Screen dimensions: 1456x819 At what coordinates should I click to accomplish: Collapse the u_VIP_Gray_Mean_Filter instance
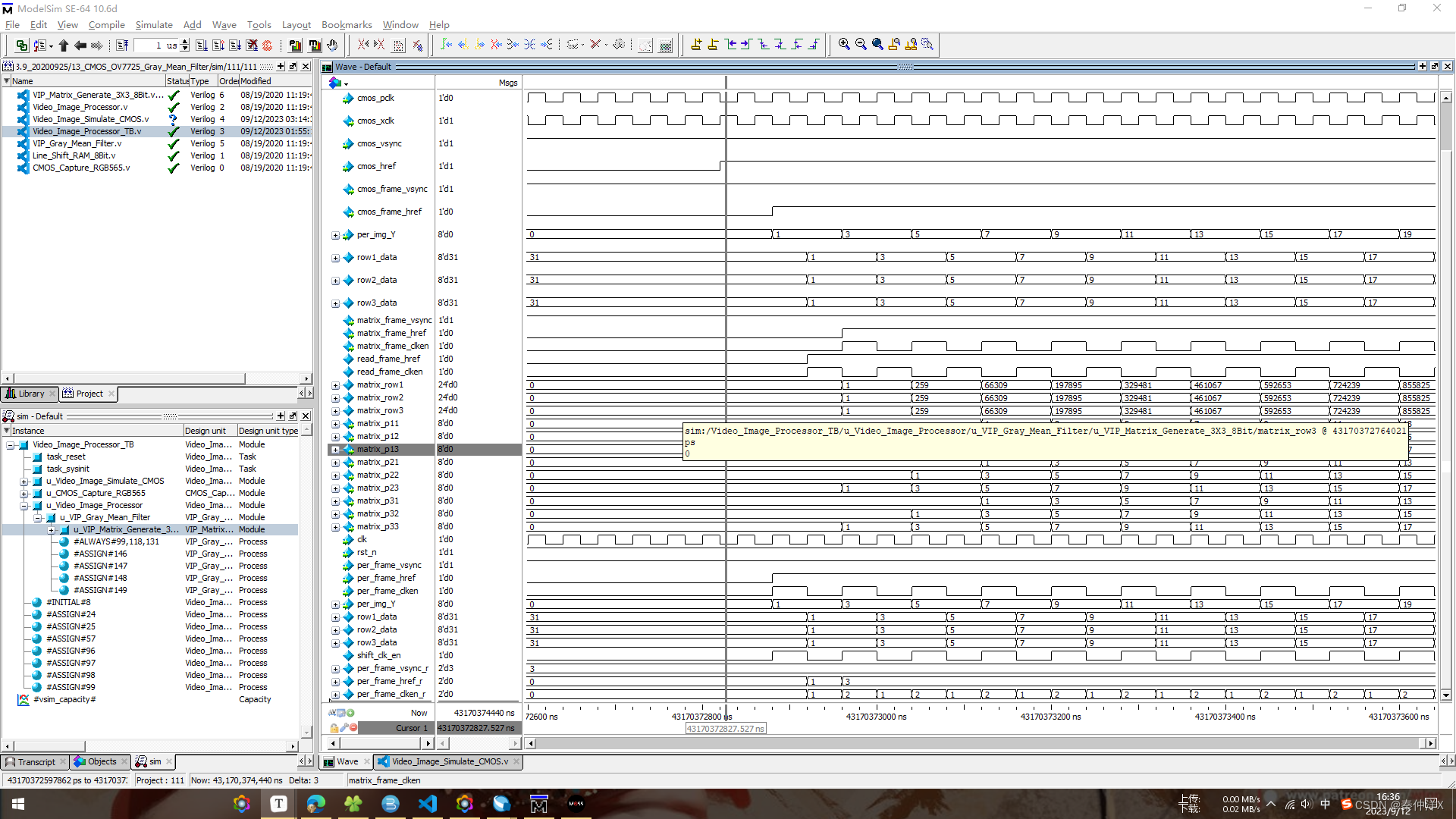(x=37, y=518)
